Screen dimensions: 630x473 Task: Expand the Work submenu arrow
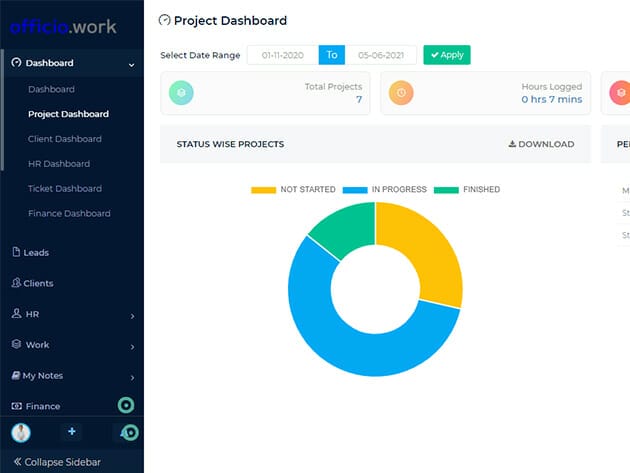click(132, 347)
